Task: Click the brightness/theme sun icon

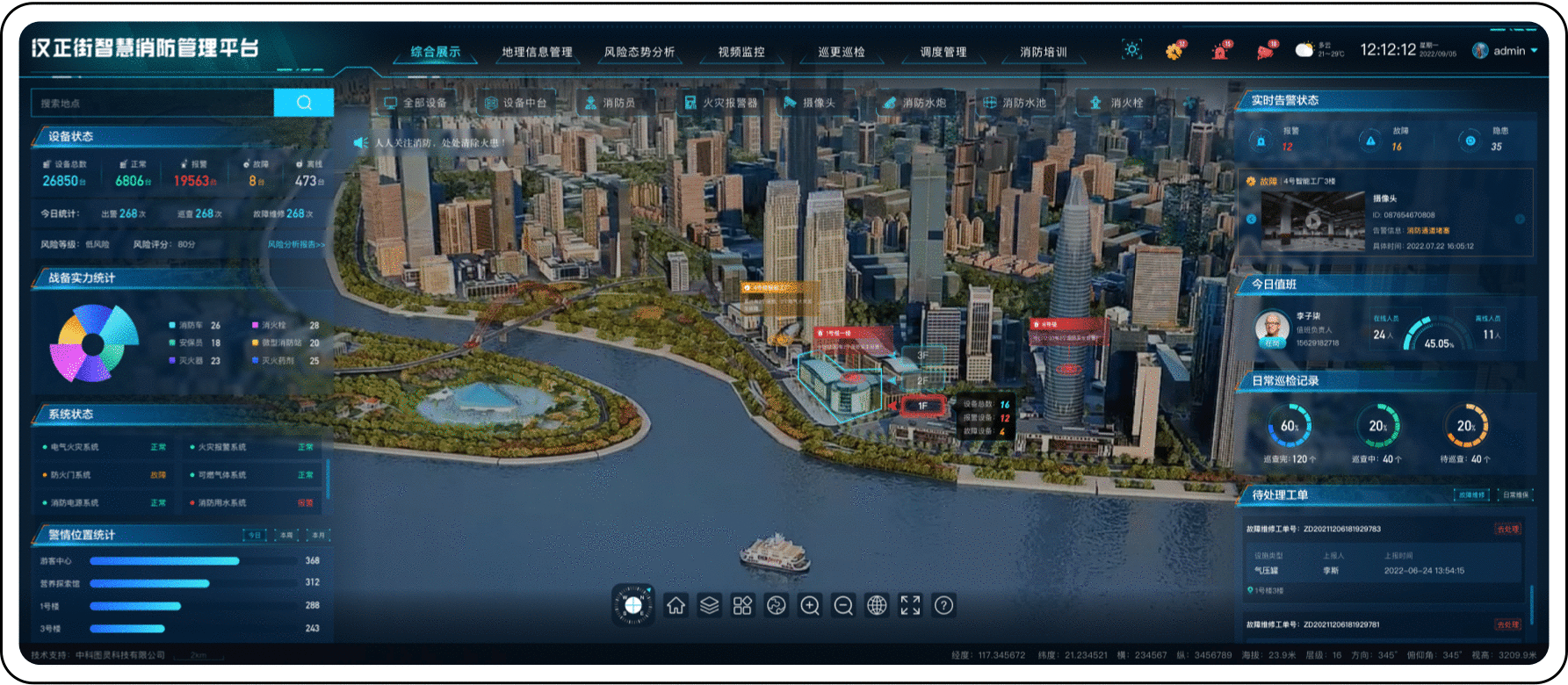Action: click(1132, 50)
